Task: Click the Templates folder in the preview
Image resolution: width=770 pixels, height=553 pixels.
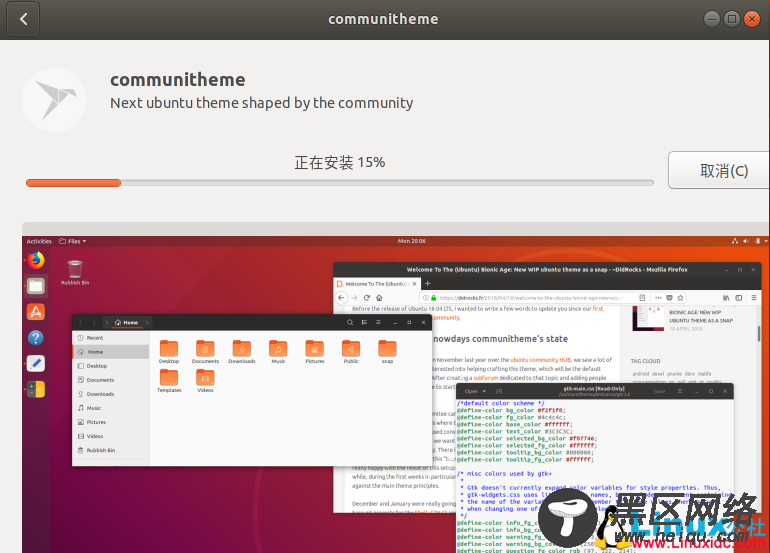Action: coord(169,381)
